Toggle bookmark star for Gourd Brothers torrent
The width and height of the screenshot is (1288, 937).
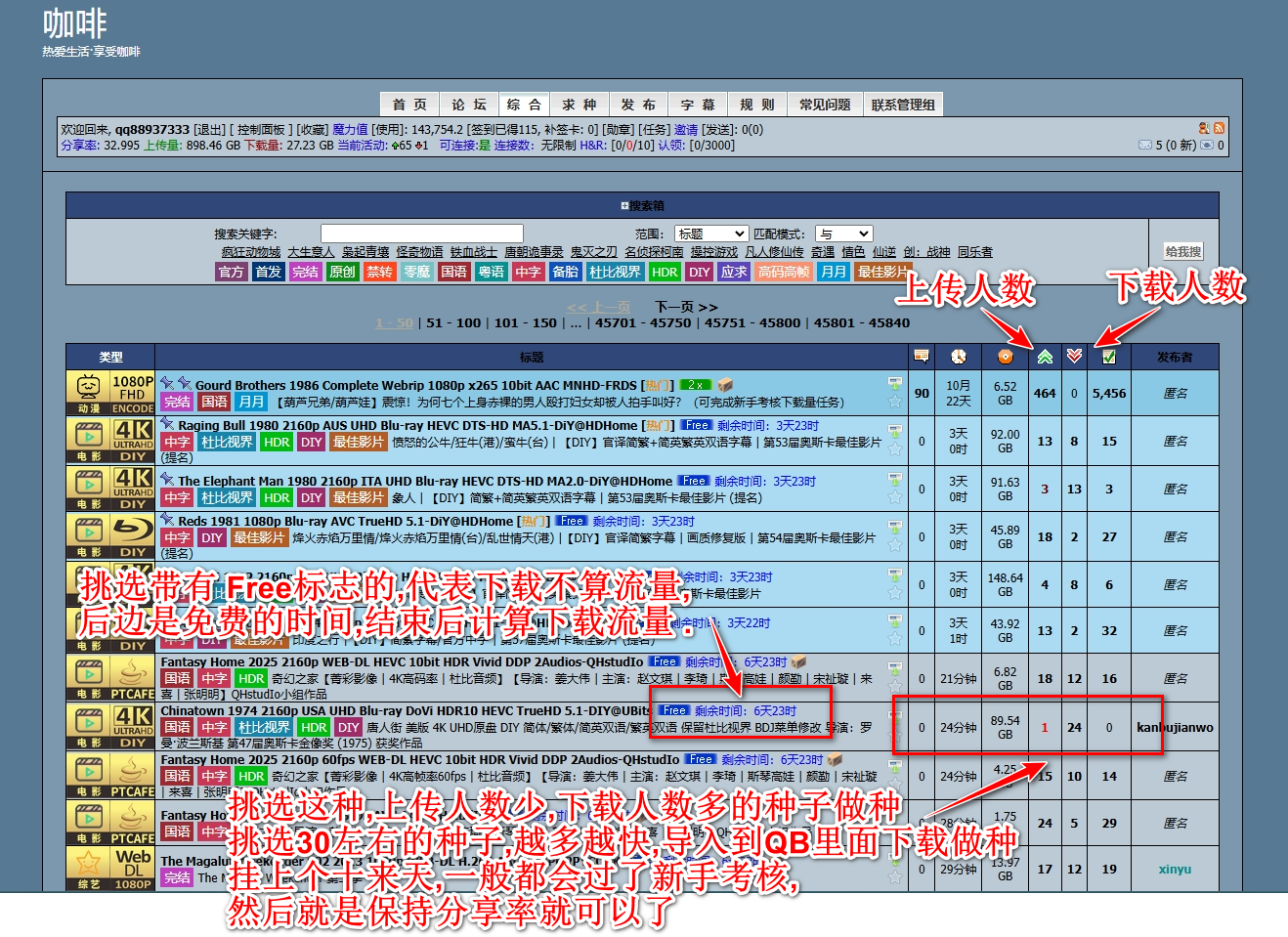click(894, 402)
